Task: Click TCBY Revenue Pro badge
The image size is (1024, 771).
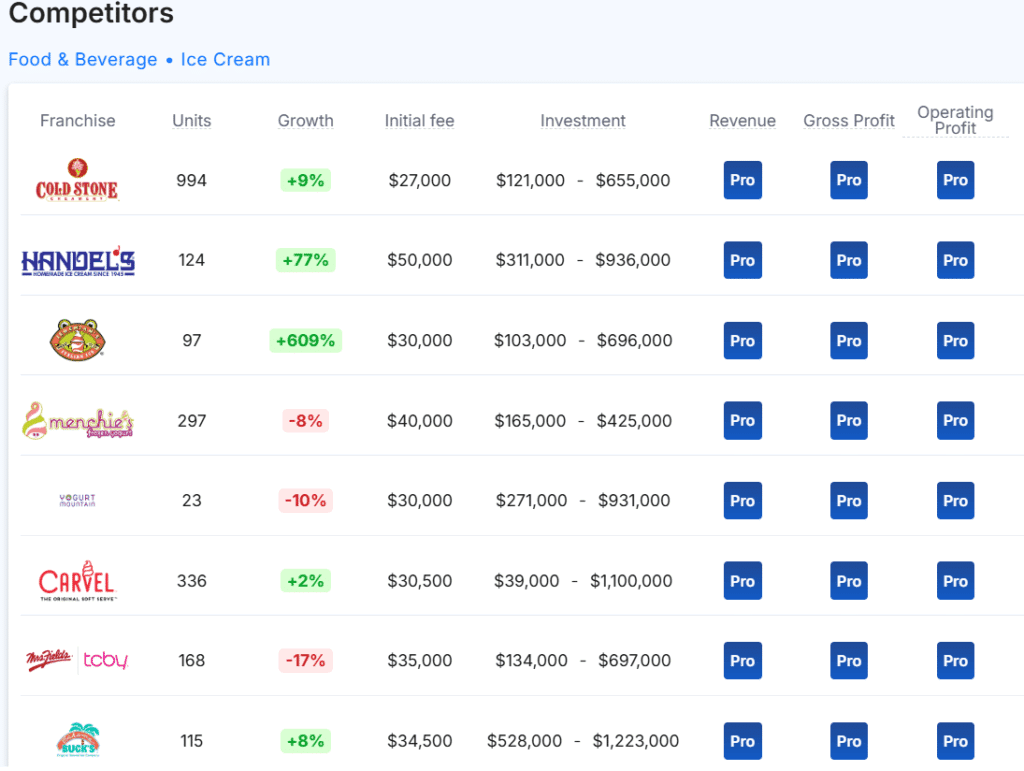Action: point(743,661)
